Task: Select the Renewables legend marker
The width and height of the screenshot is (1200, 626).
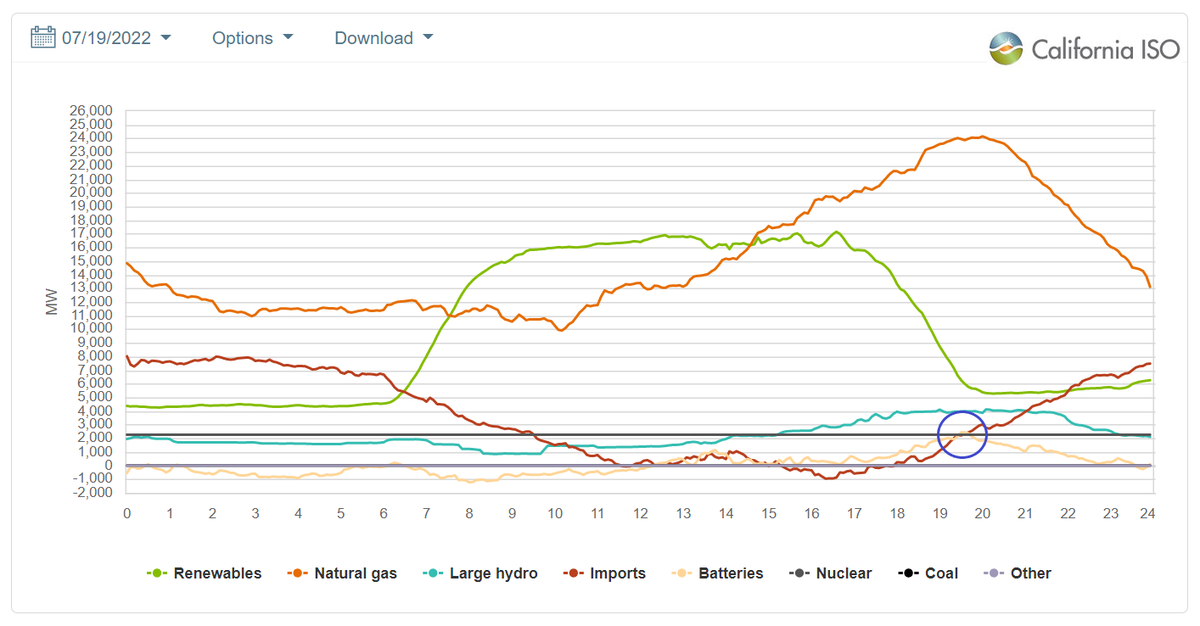Action: tap(156, 572)
